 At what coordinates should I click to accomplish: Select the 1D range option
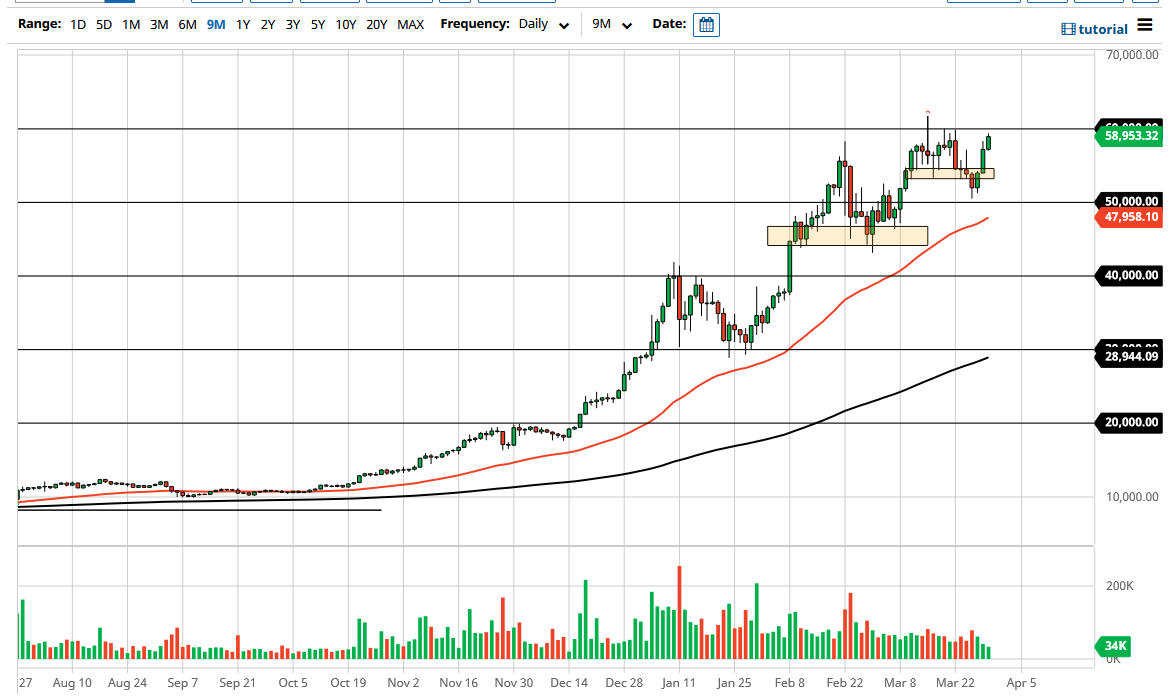click(x=78, y=24)
